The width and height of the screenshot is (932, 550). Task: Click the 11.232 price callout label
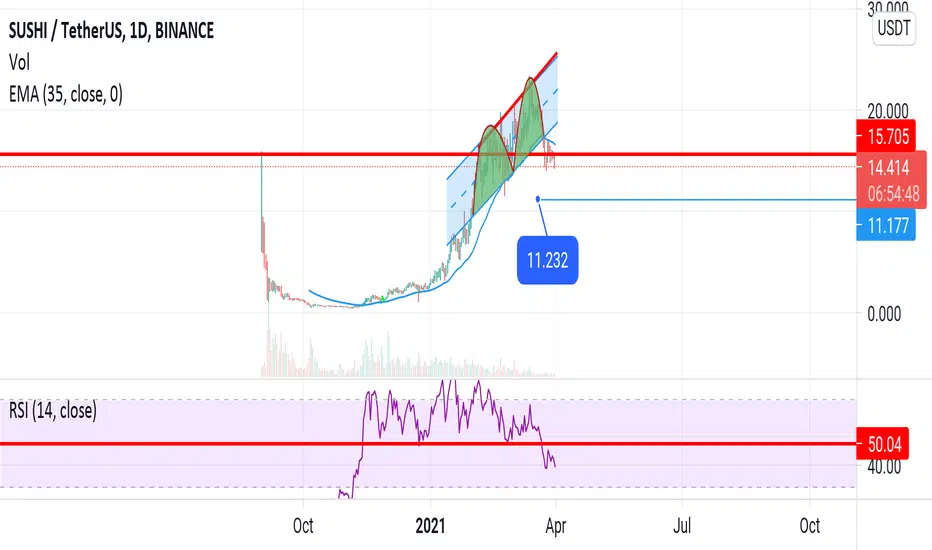tap(547, 260)
